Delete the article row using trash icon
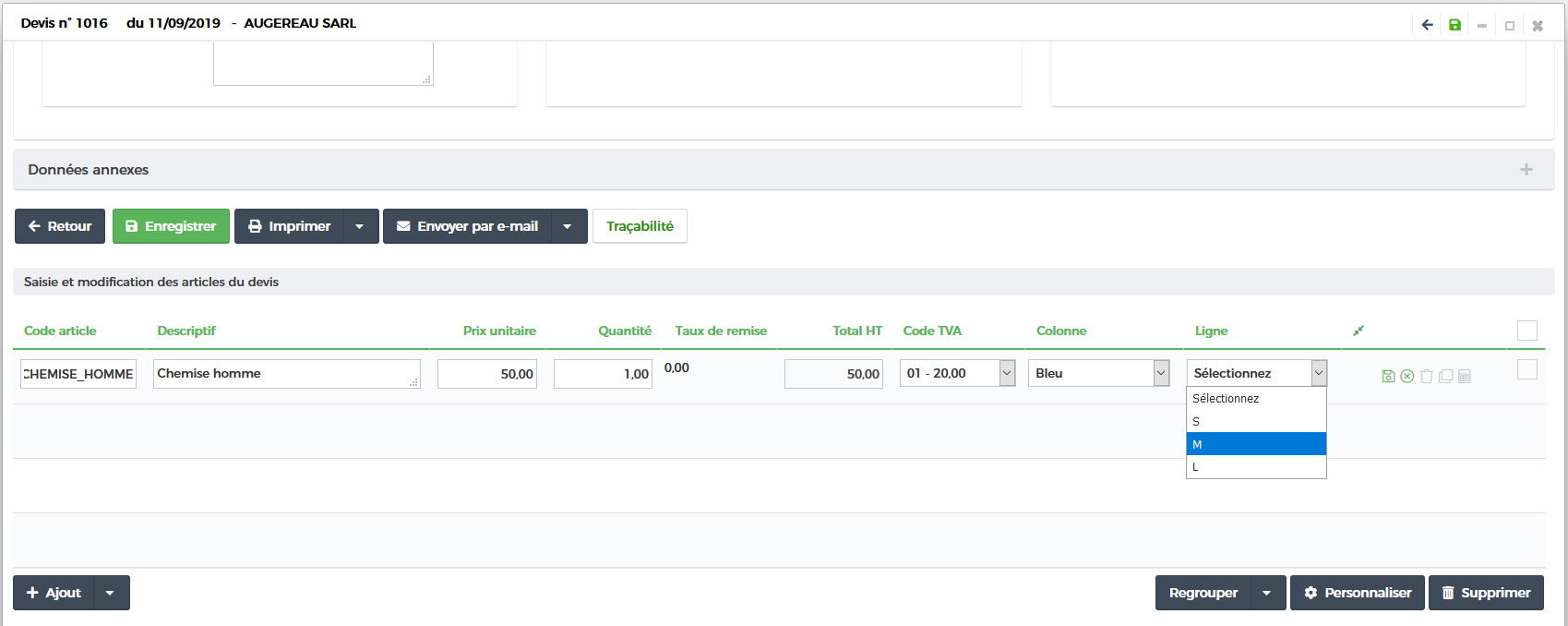Viewport: 1568px width, 626px height. pos(1426,376)
